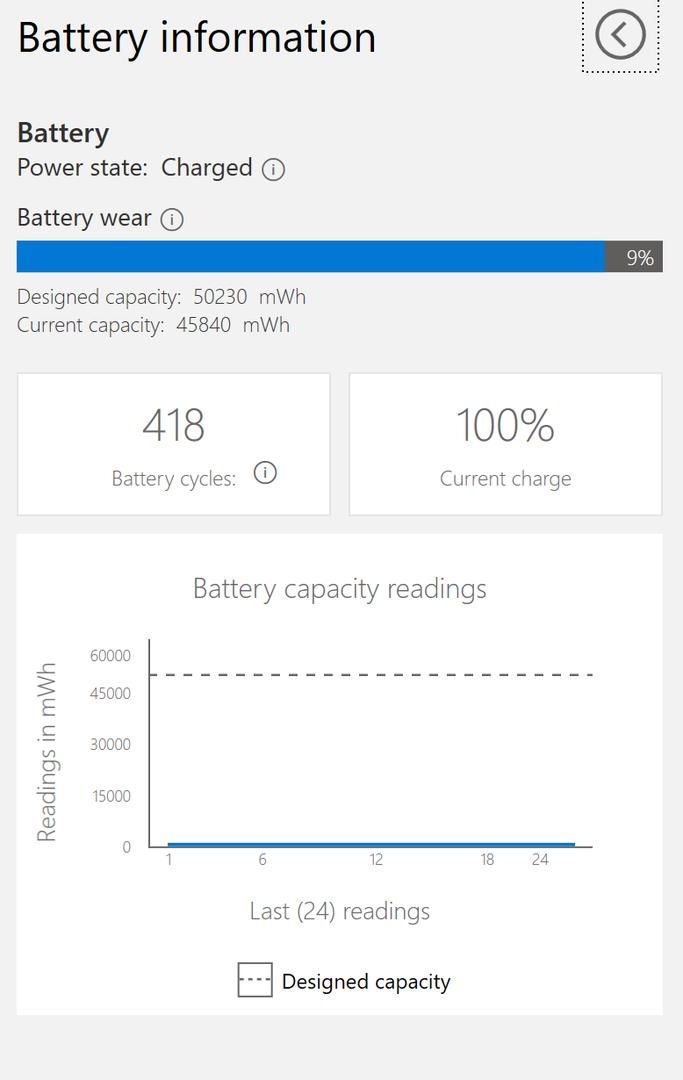This screenshot has width=683, height=1080.
Task: Click the 60000 y-axis label
Action: pyautogui.click(x=110, y=656)
